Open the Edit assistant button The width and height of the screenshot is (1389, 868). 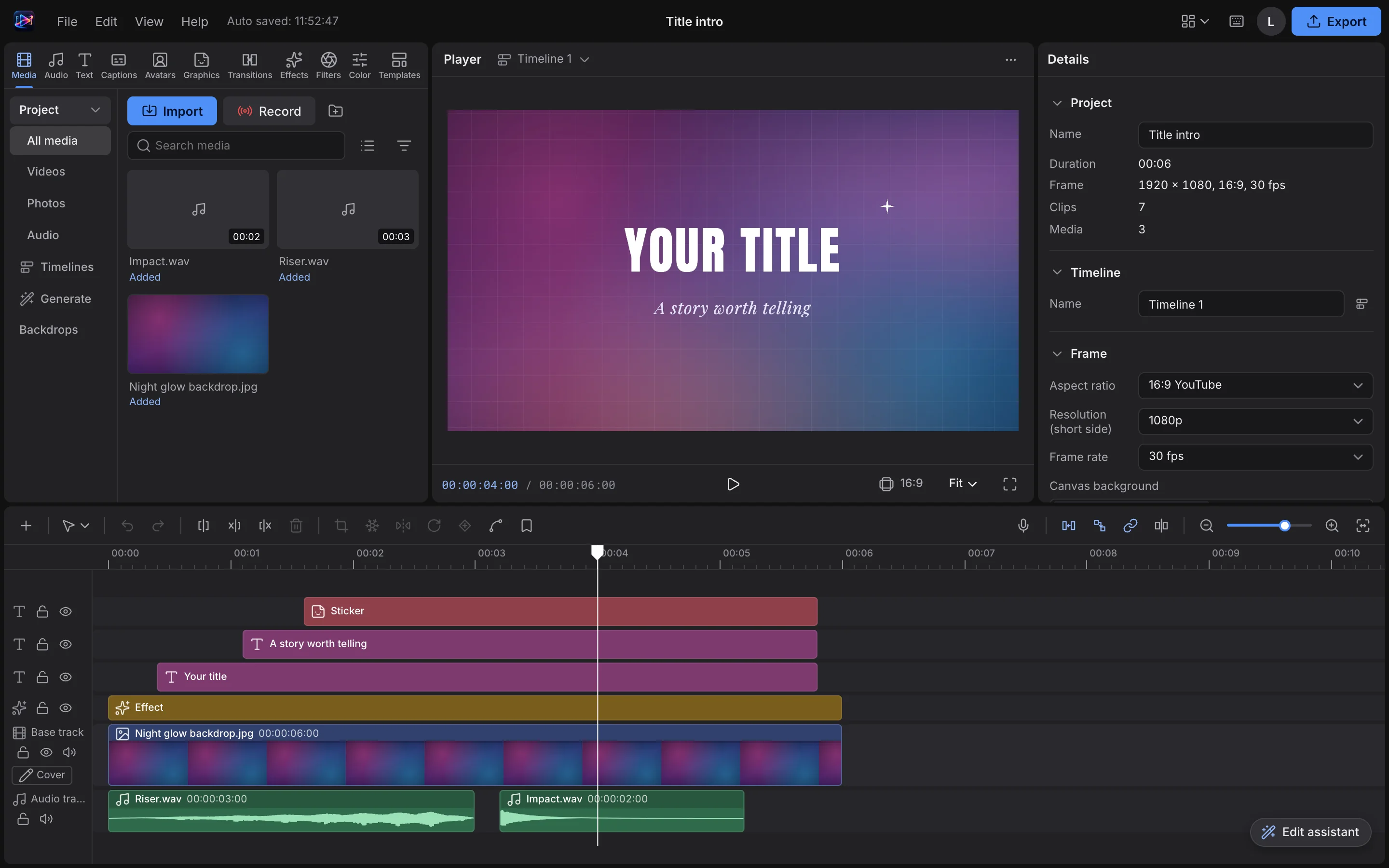point(1311,832)
